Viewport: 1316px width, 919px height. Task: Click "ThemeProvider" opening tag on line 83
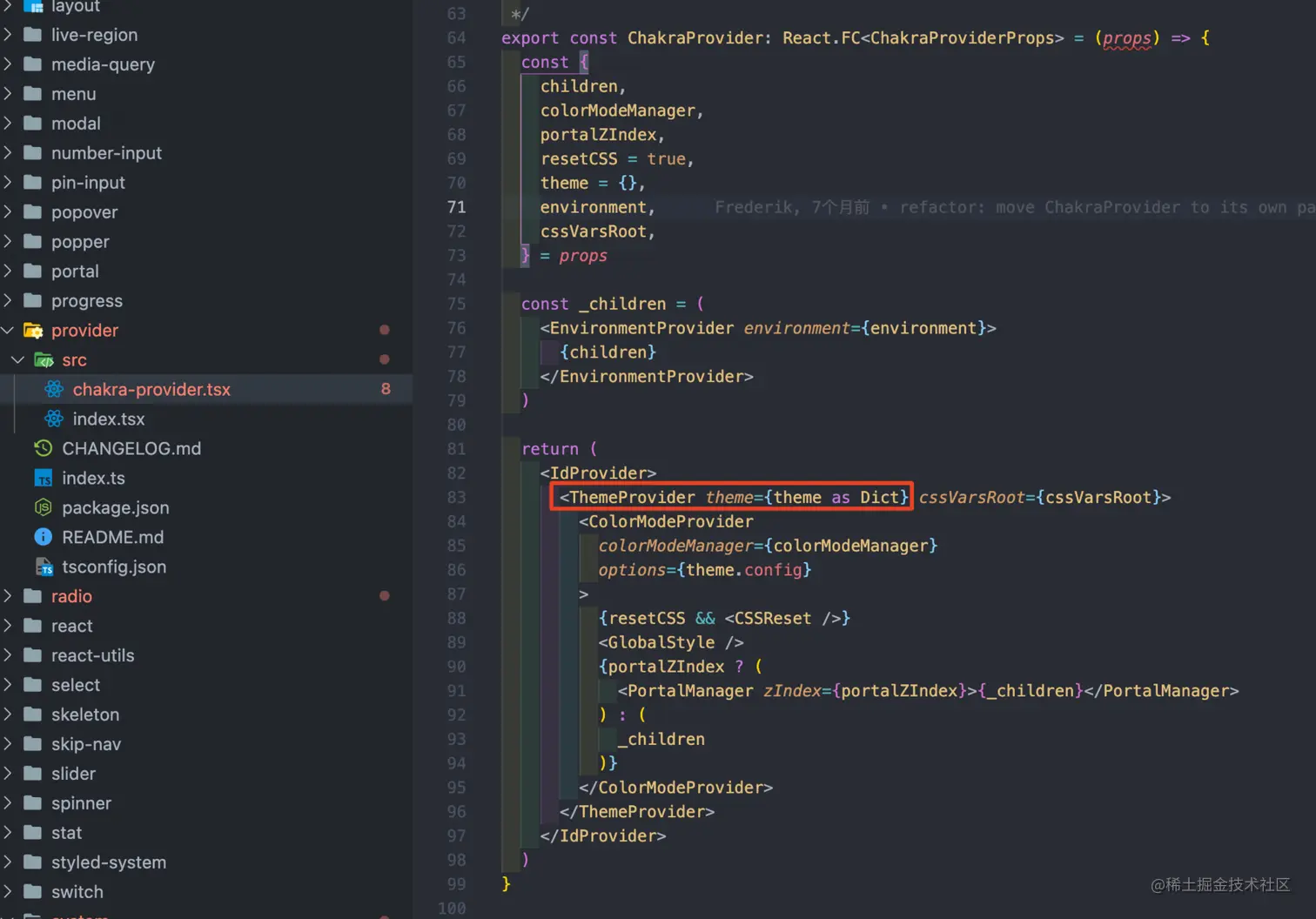632,498
